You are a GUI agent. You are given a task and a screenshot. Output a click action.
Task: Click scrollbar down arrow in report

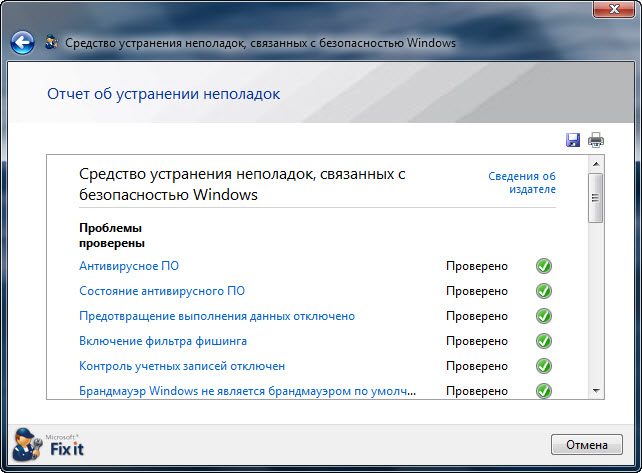click(x=596, y=391)
